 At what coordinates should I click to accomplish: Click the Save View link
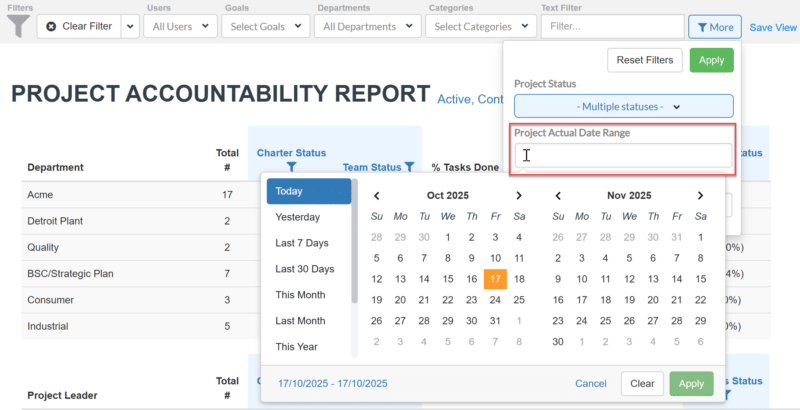[x=773, y=27]
